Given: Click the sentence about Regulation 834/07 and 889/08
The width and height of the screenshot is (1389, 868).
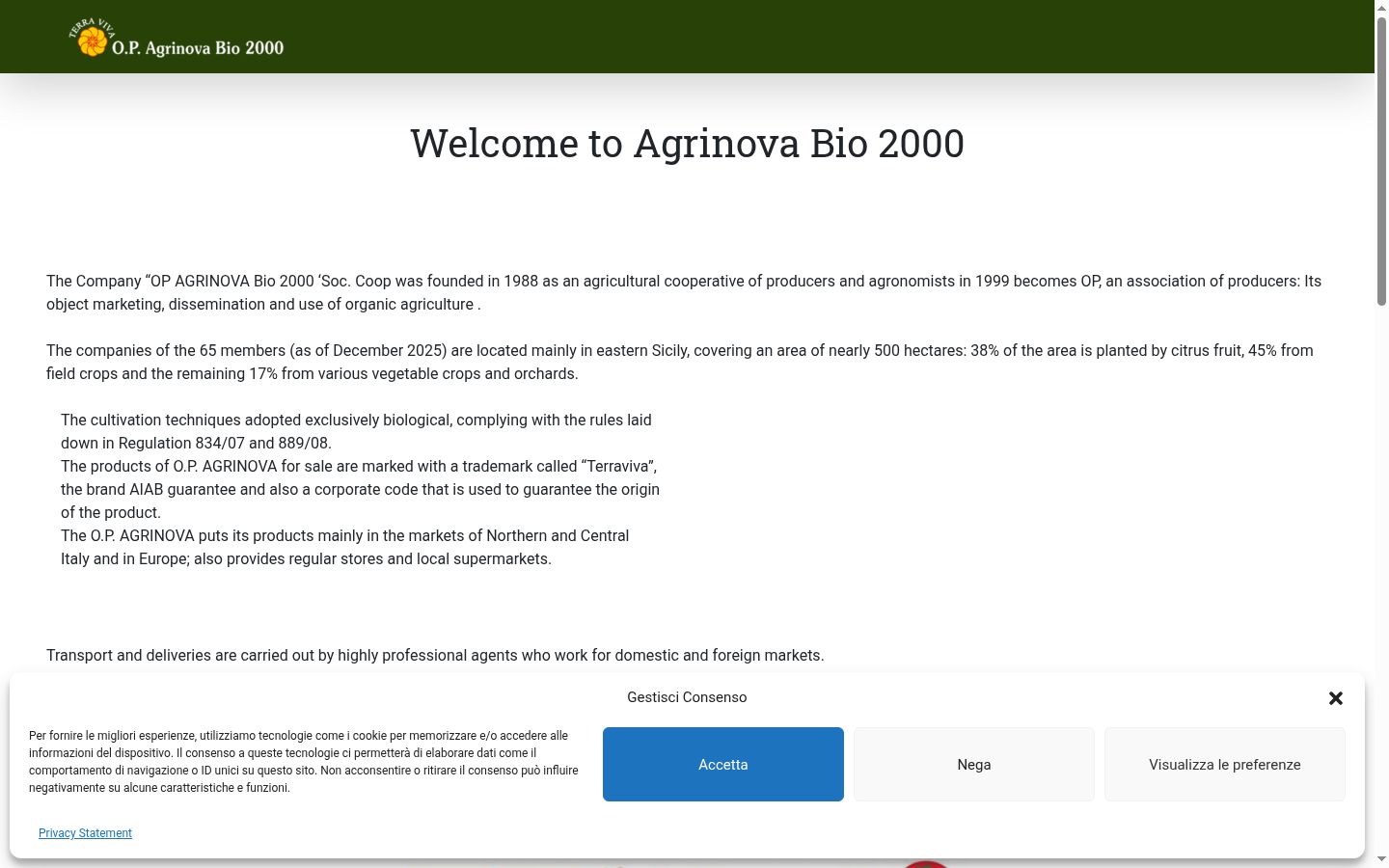Looking at the screenshot, I should click(356, 431).
